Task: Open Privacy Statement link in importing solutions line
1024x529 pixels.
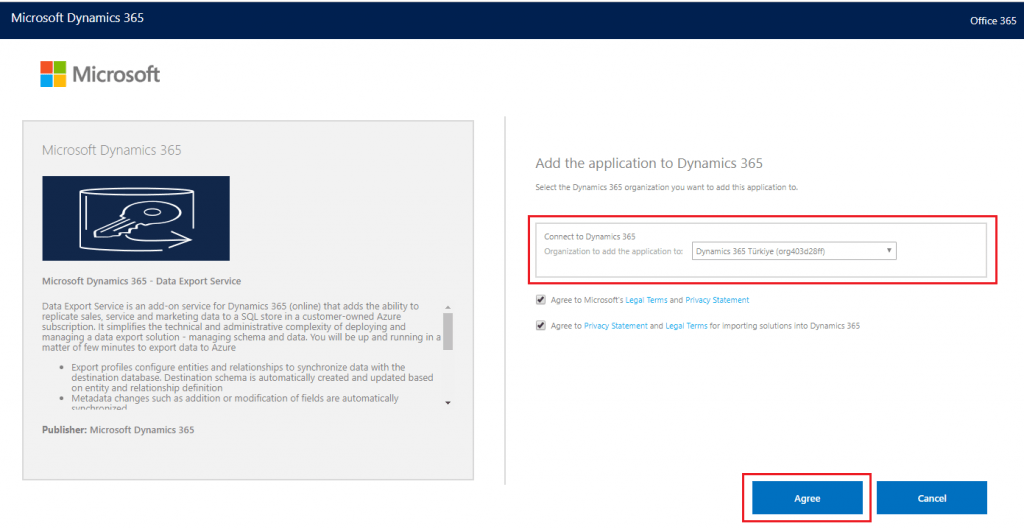Action: (616, 326)
